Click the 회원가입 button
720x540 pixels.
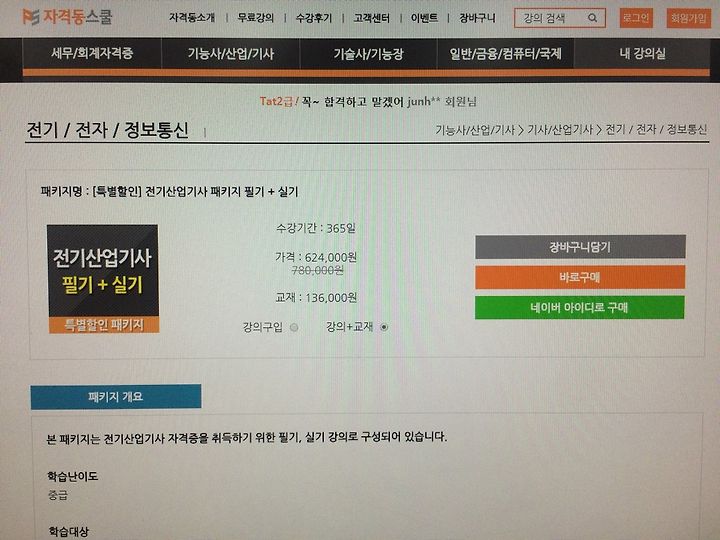click(688, 18)
